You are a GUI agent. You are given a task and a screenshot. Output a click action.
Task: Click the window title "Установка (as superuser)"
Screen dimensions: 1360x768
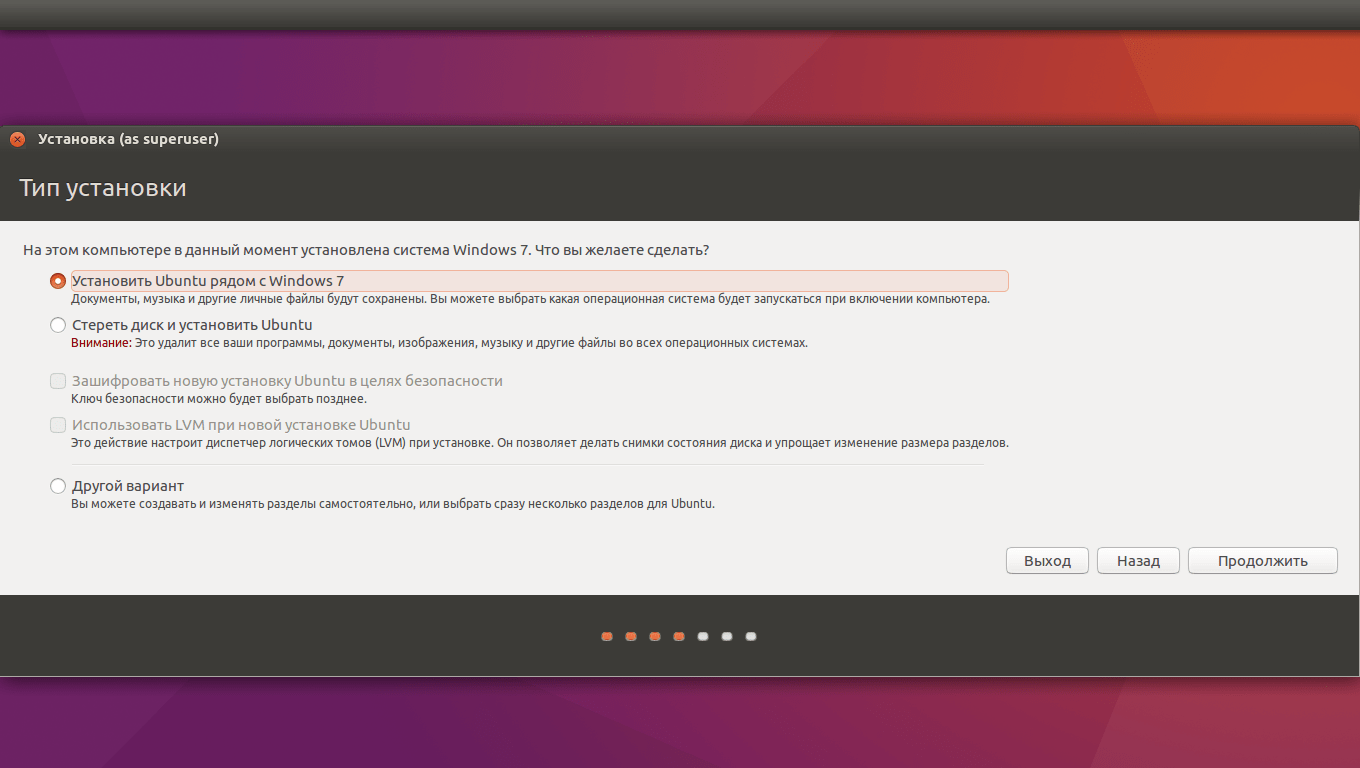[128, 139]
